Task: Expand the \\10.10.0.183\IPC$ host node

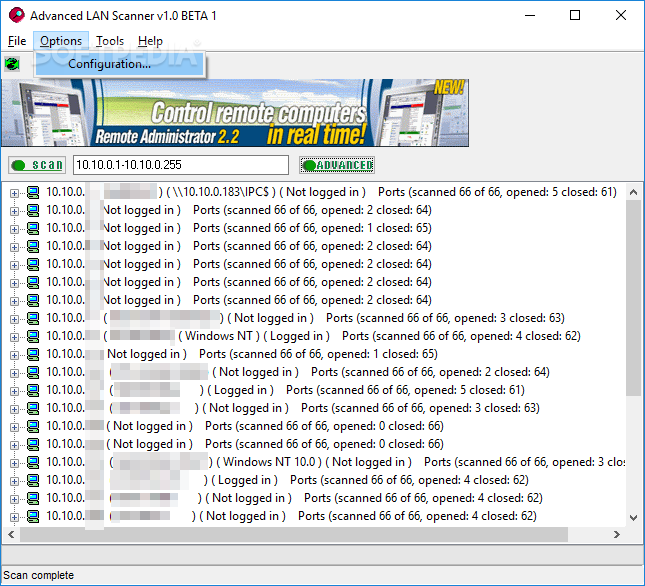Action: 14,193
